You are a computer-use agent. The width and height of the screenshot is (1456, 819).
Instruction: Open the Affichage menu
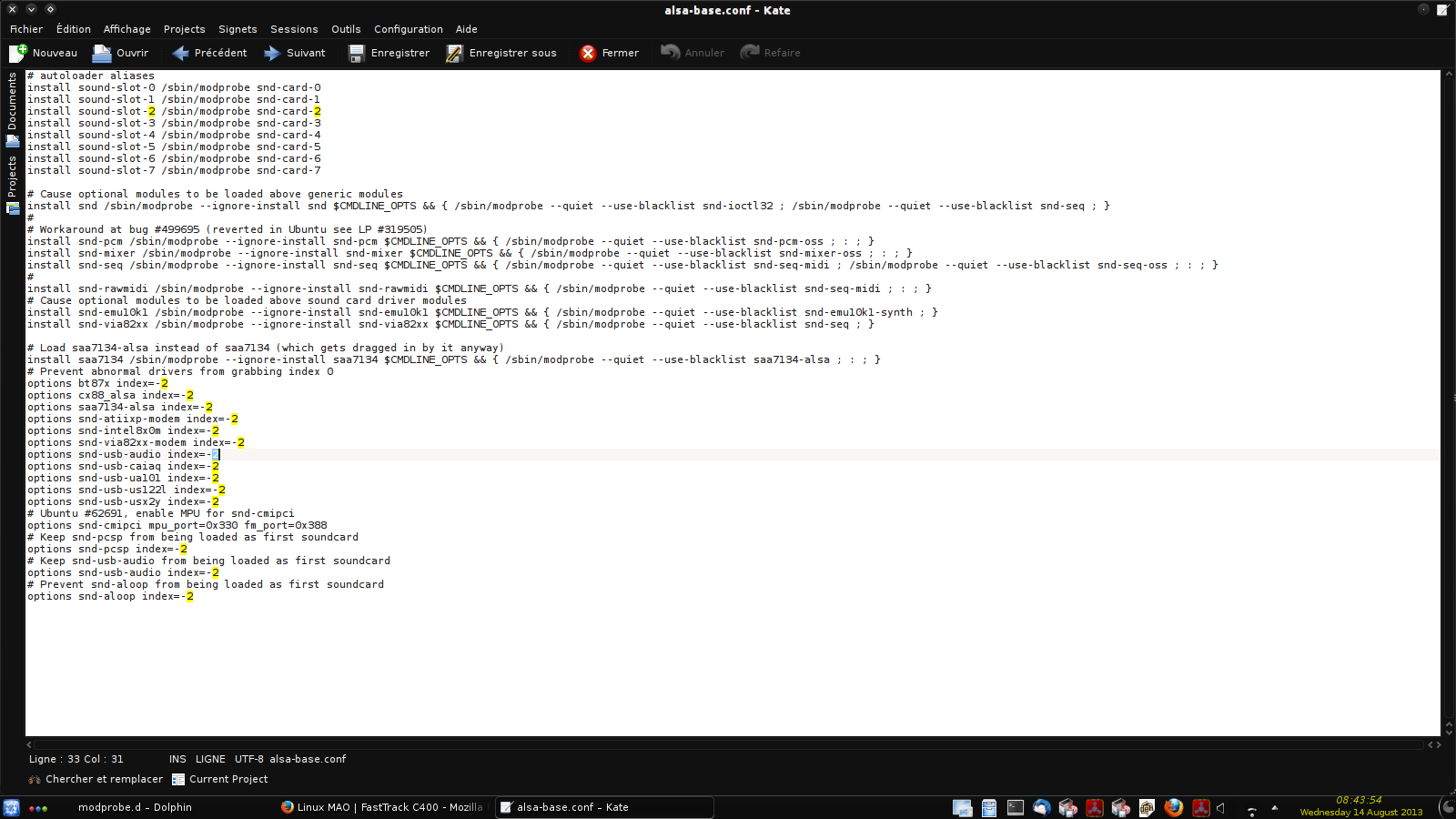[127, 29]
